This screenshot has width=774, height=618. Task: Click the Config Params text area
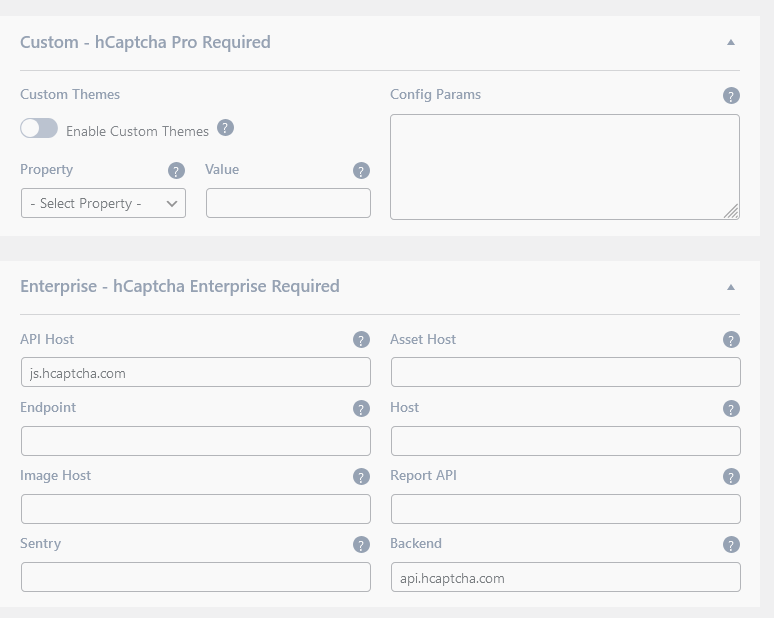pos(564,166)
